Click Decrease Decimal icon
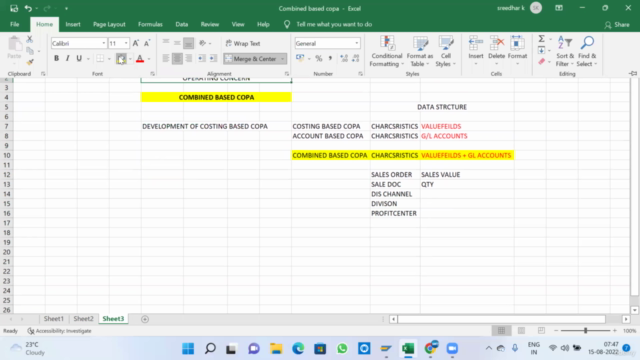This screenshot has width=640, height=360. click(356, 59)
